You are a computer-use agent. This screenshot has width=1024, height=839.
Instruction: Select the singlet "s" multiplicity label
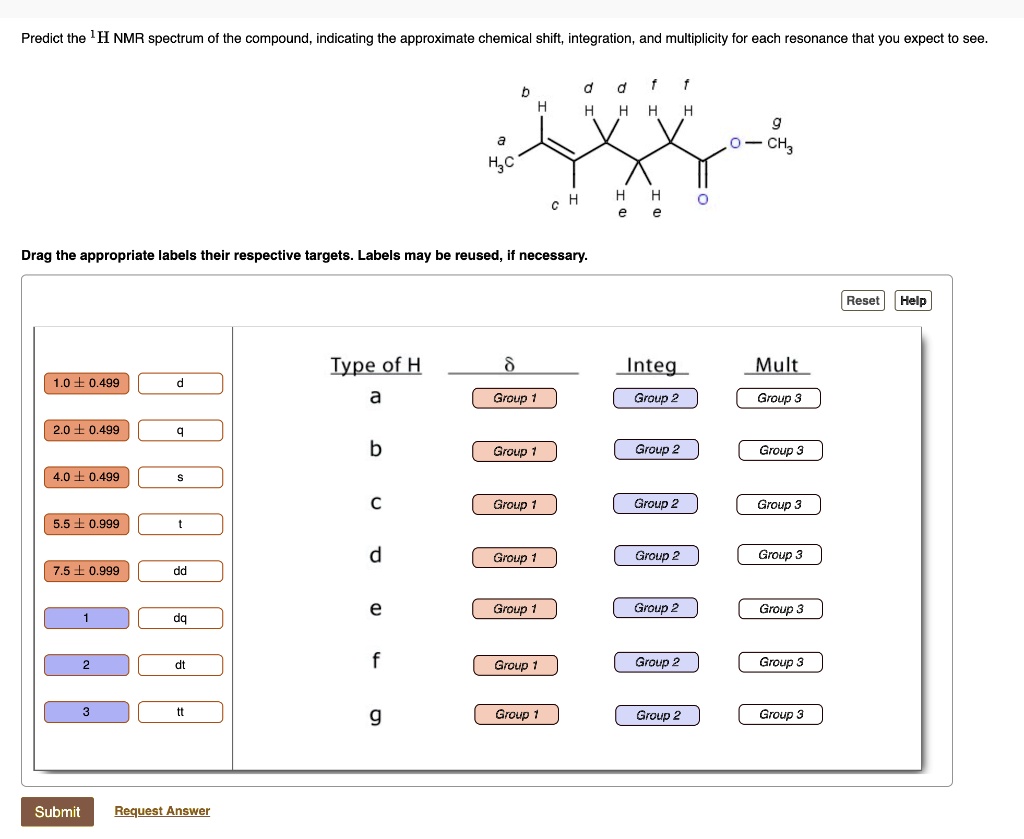pyautogui.click(x=180, y=477)
